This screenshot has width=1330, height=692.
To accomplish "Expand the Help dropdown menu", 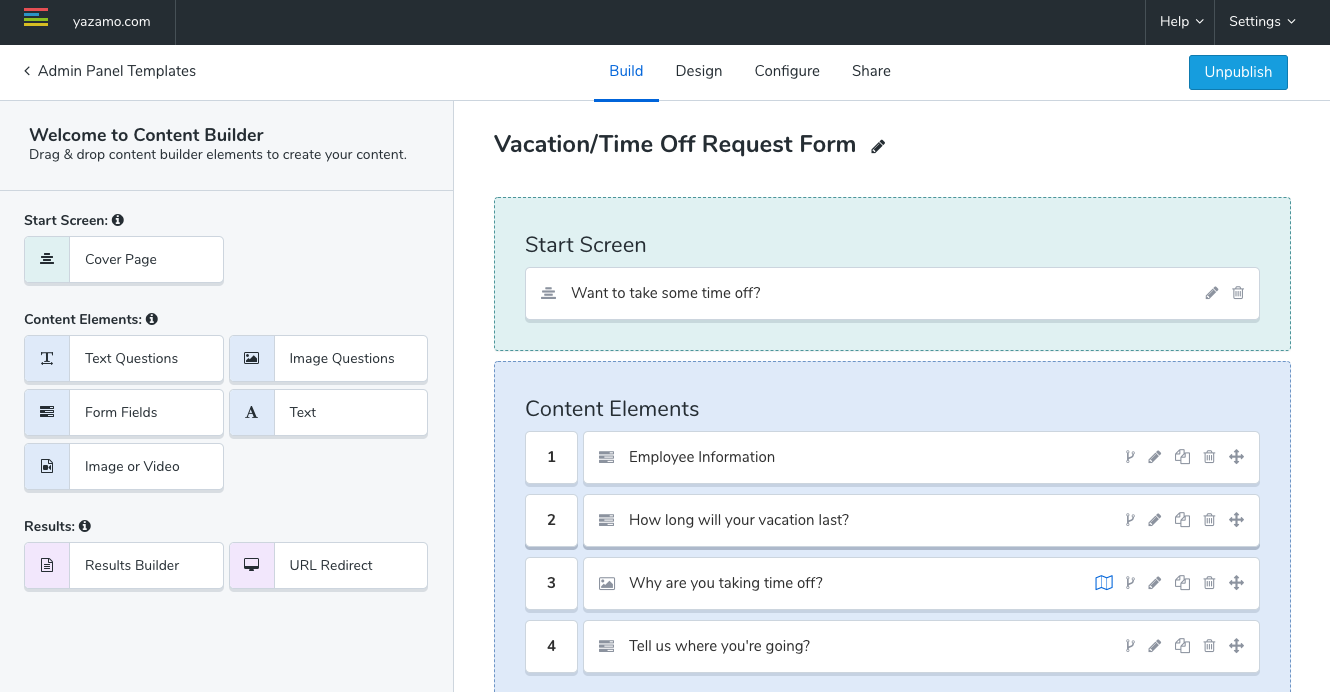I will click(x=1180, y=22).
